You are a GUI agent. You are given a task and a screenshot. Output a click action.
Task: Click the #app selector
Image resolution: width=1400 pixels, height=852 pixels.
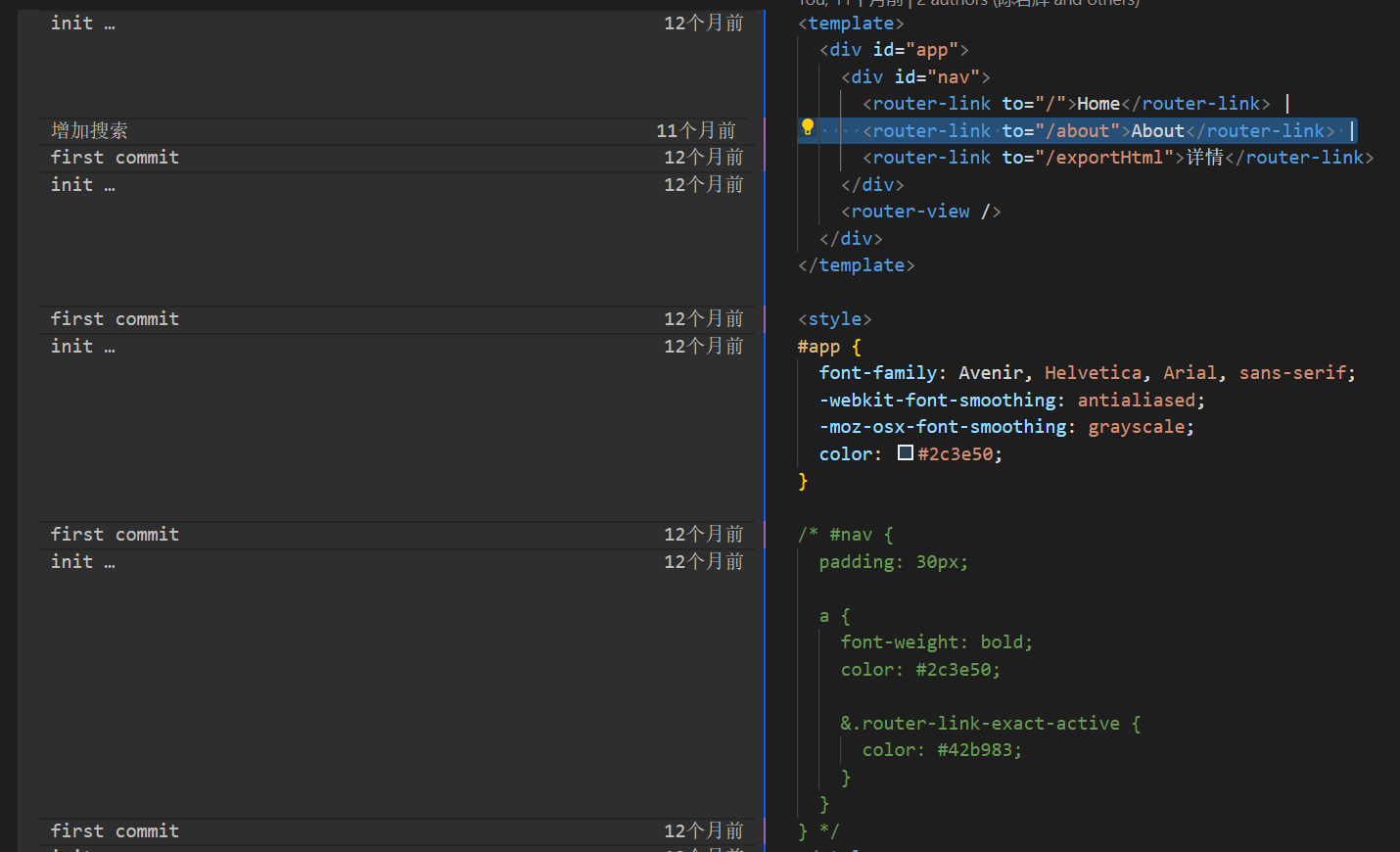click(818, 347)
